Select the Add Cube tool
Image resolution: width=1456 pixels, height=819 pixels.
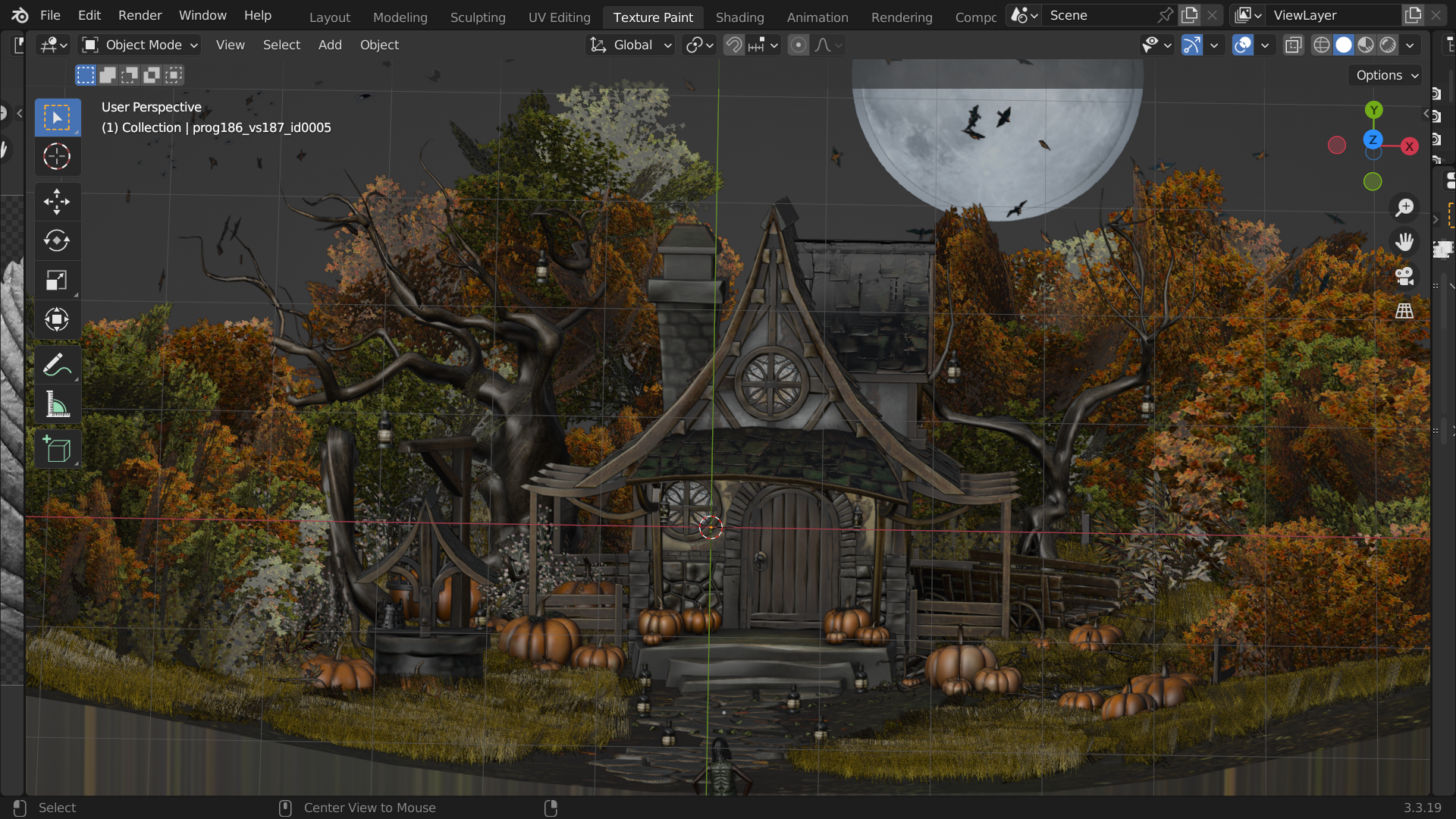click(57, 450)
